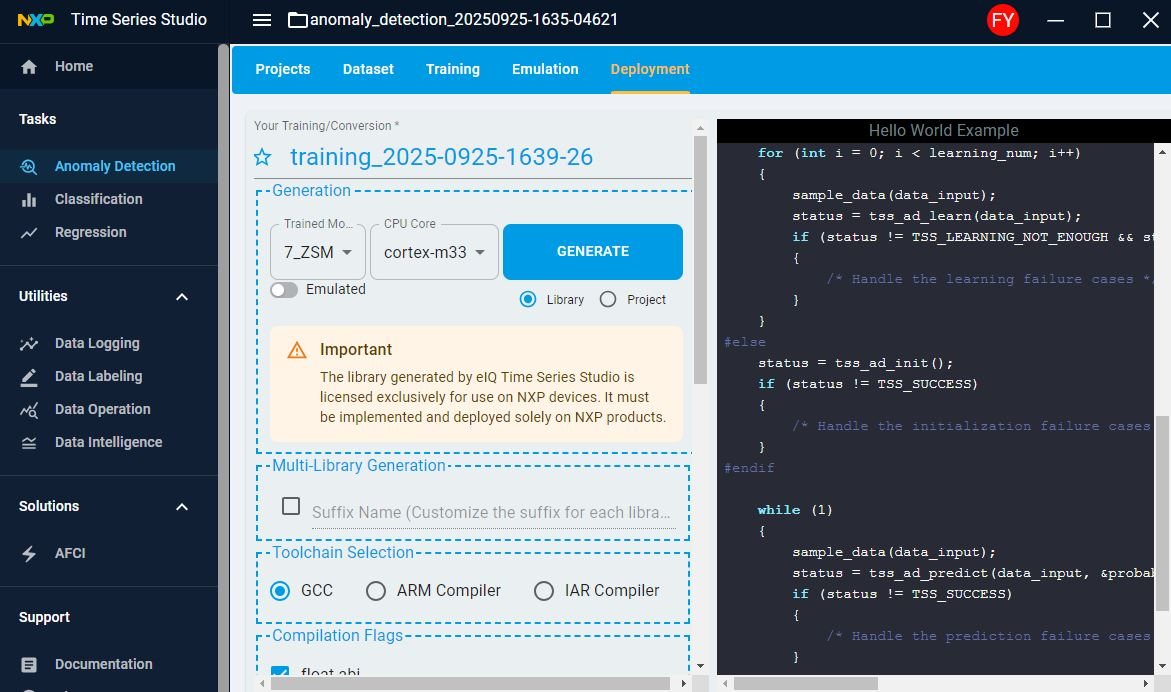Screen dimensions: 1171x692
Task: Click the Data Logging icon
Action: tap(29, 343)
